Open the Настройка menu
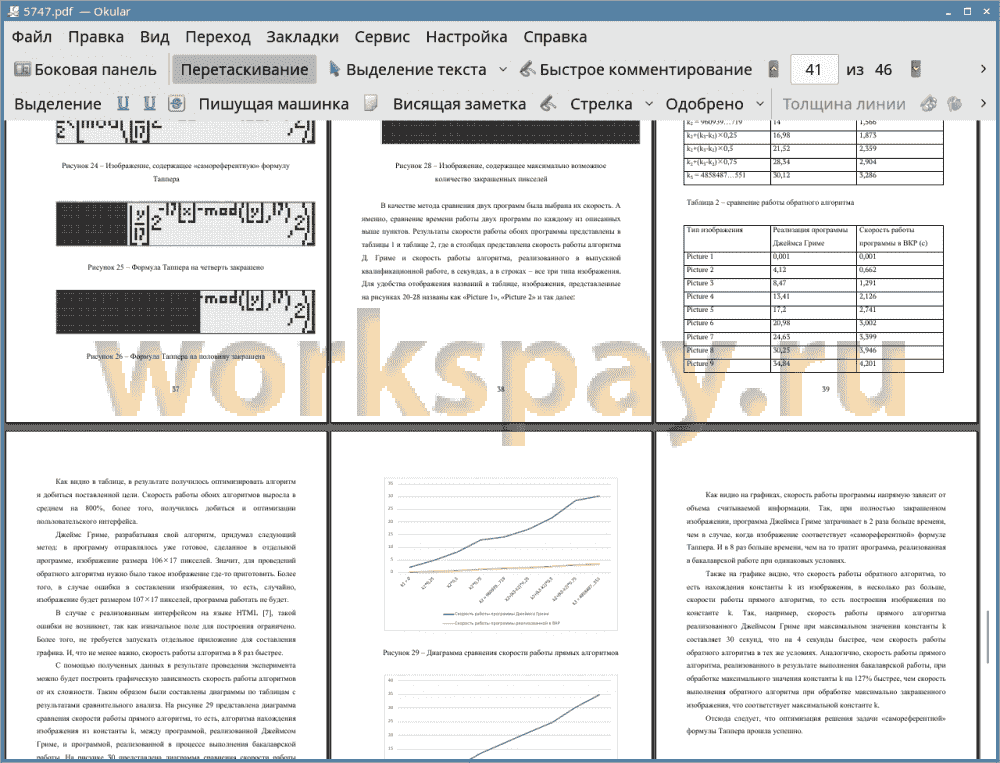Viewport: 1000px width, 763px height. (466, 37)
